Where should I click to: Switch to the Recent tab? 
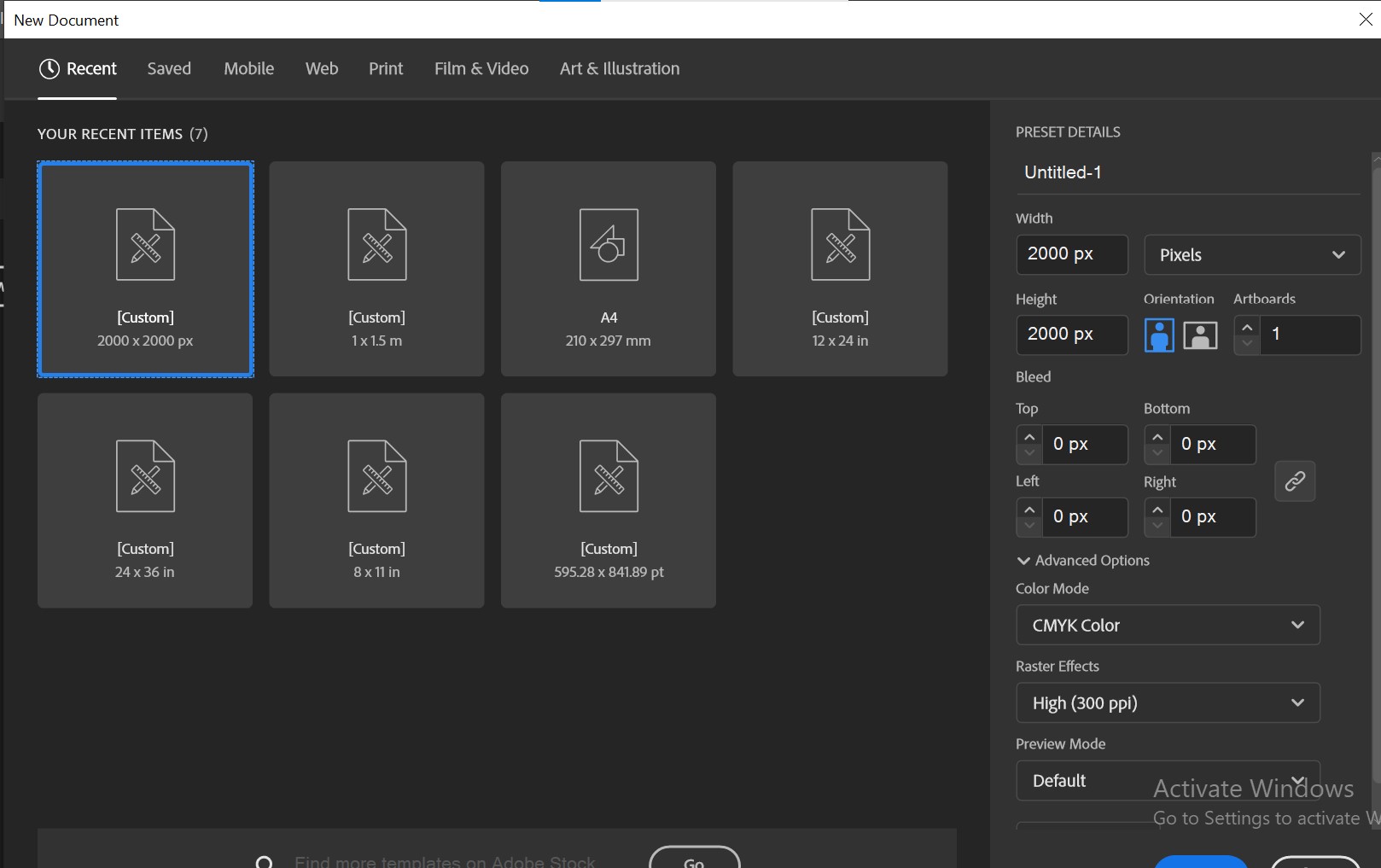coord(78,69)
